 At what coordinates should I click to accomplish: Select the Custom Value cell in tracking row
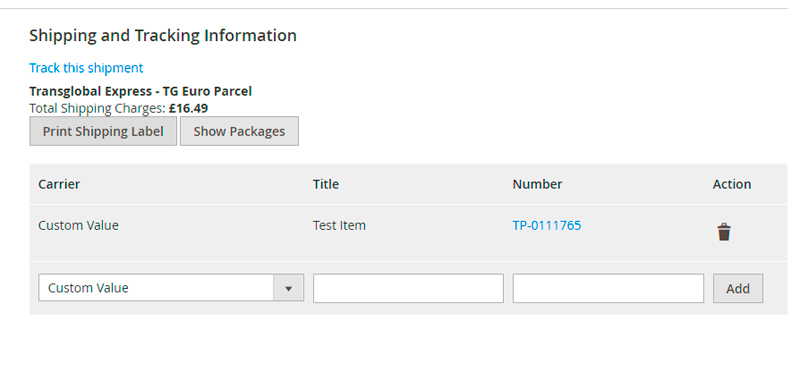coord(79,225)
